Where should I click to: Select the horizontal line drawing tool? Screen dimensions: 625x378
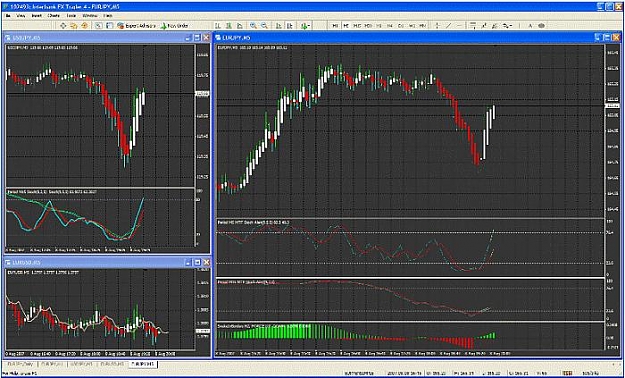pos(459,26)
